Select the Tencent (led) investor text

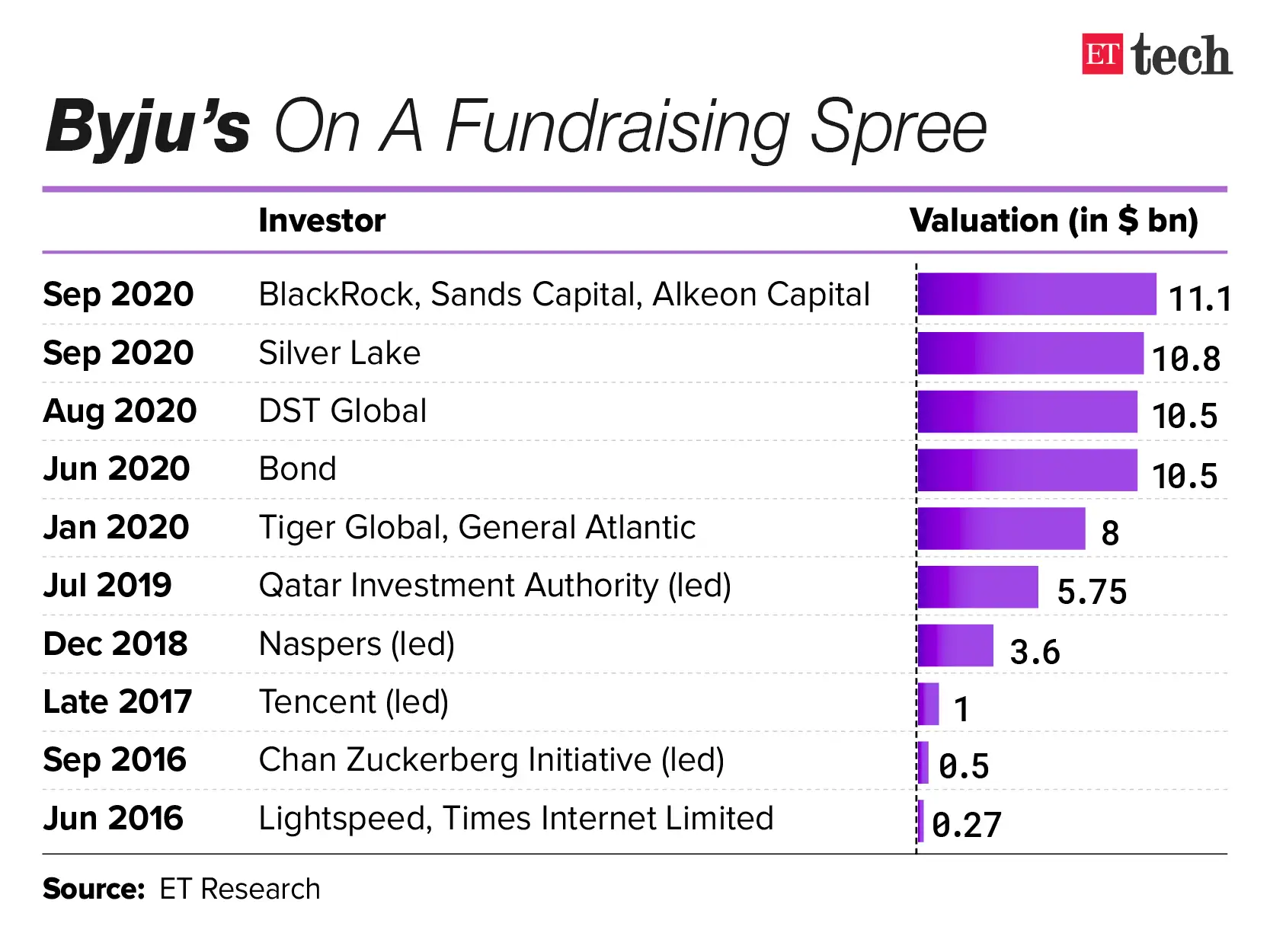tap(353, 702)
